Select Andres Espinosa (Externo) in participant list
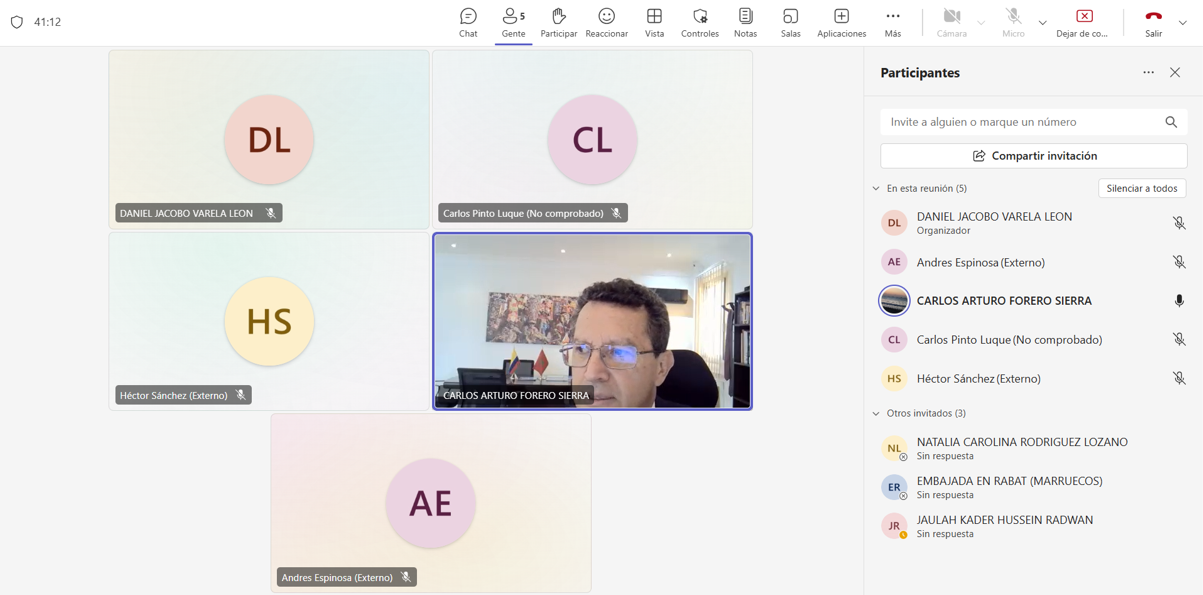 [1033, 262]
